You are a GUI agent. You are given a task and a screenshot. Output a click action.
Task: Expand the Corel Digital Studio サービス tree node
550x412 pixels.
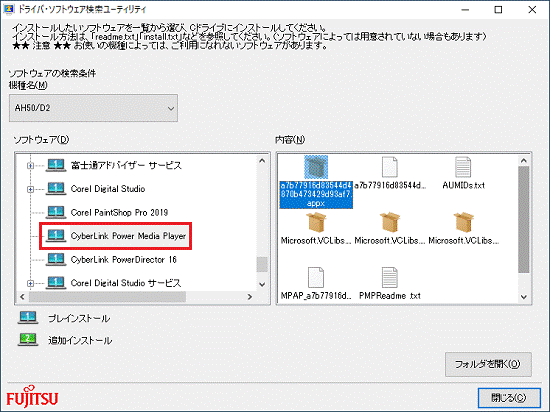click(31, 283)
